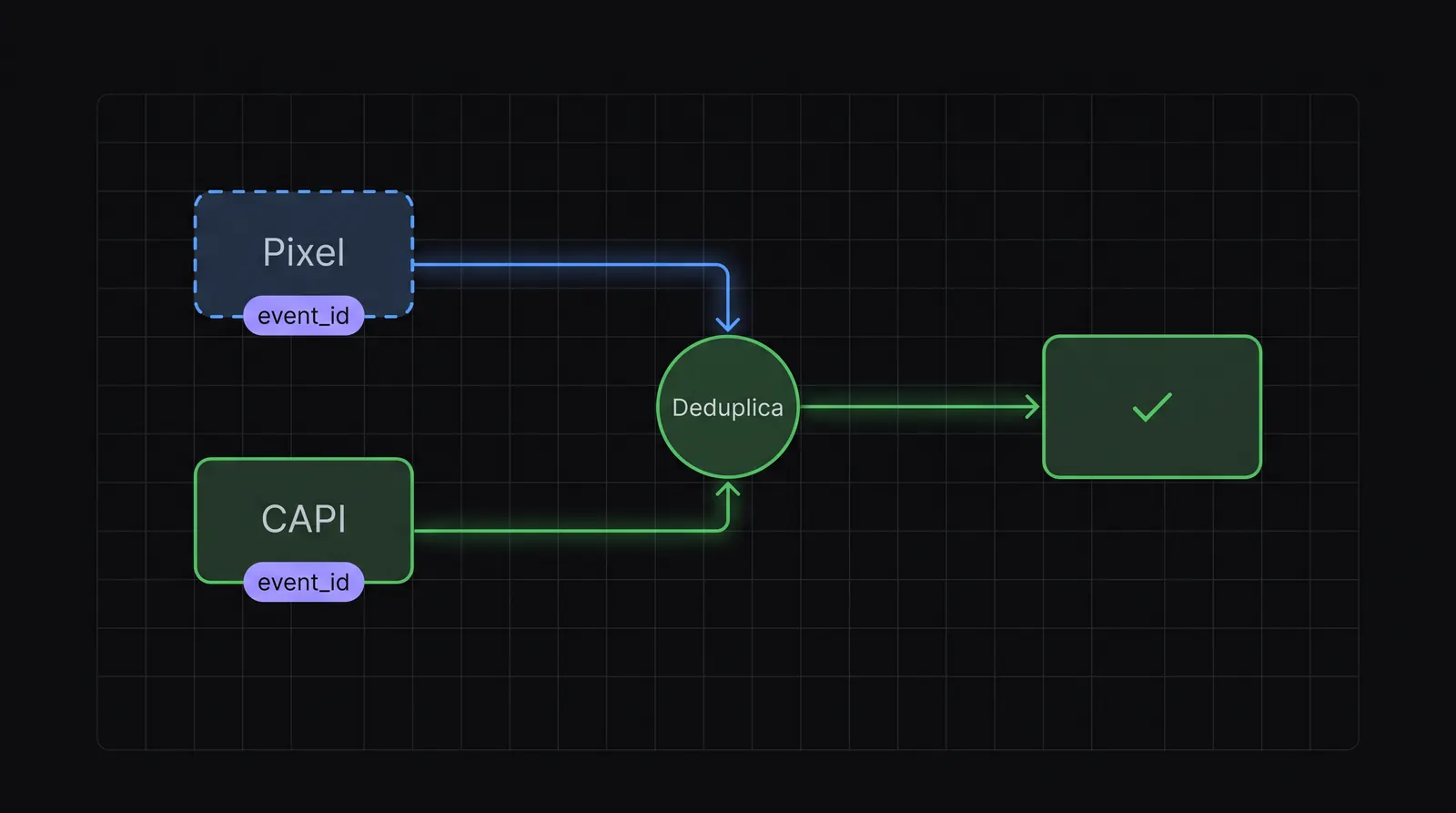
Task: Click the Pixel node box
Action: point(304,253)
